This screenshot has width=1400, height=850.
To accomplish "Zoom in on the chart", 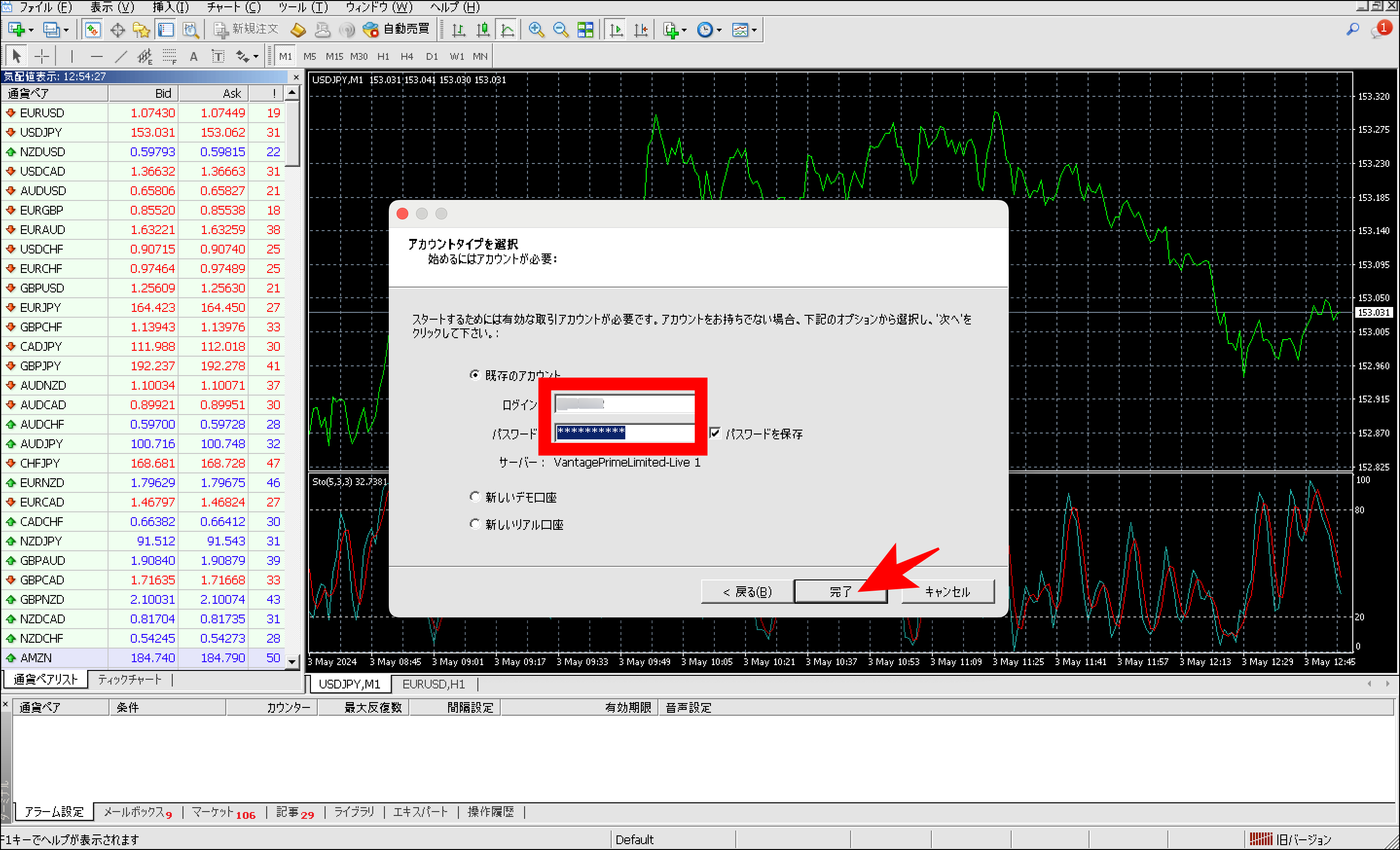I will pyautogui.click(x=535, y=29).
